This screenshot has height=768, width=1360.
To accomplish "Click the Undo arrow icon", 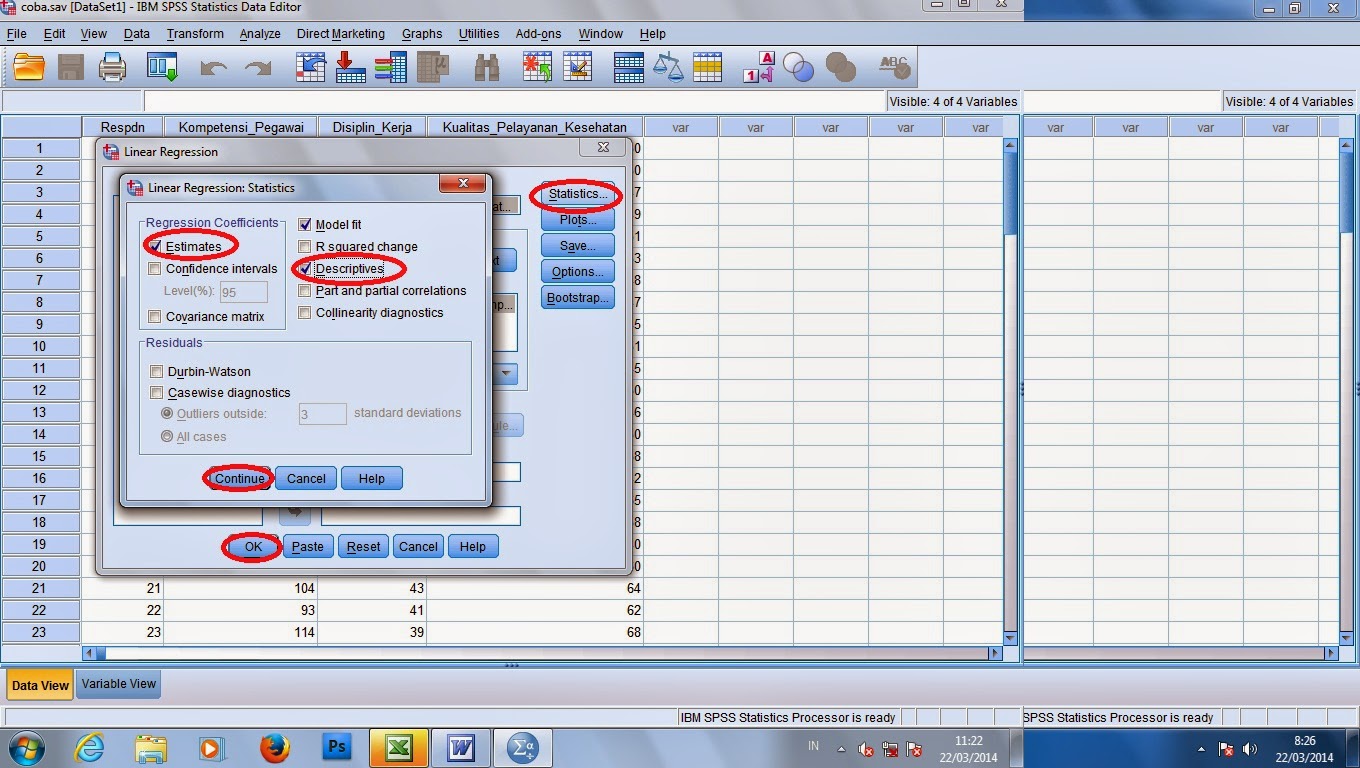I will tap(215, 68).
